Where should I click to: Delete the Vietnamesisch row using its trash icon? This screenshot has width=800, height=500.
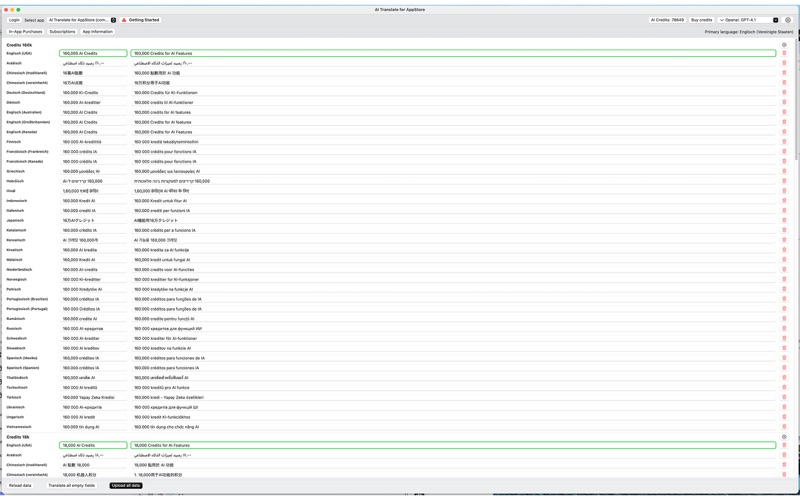[x=784, y=427]
